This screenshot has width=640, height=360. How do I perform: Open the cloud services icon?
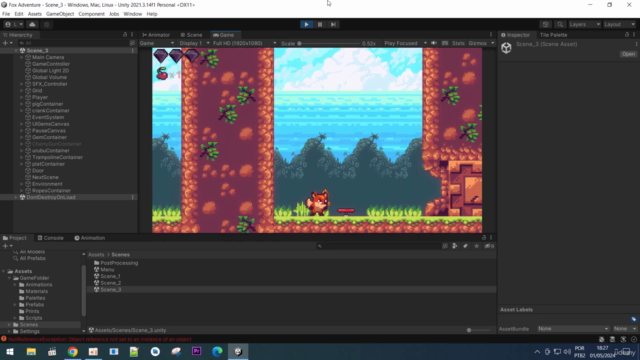32,24
